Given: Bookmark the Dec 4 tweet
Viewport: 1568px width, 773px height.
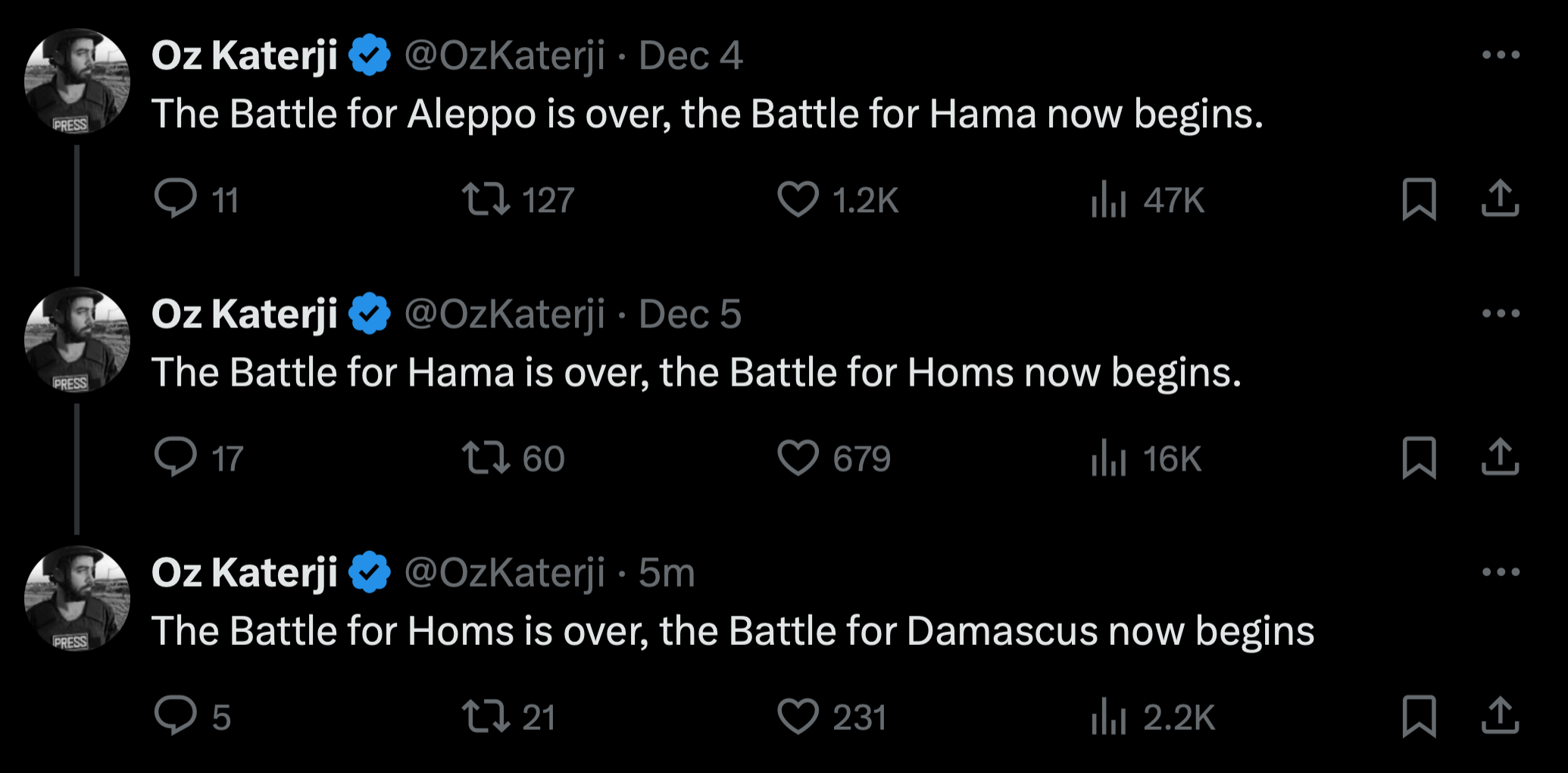Looking at the screenshot, I should tap(1419, 199).
